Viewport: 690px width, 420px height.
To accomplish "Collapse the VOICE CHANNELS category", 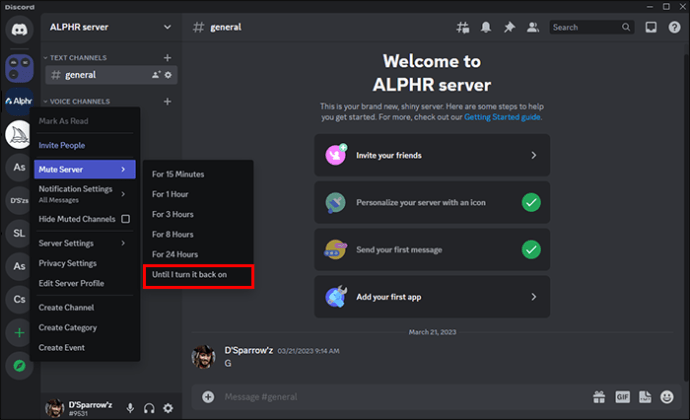I will coord(77,102).
